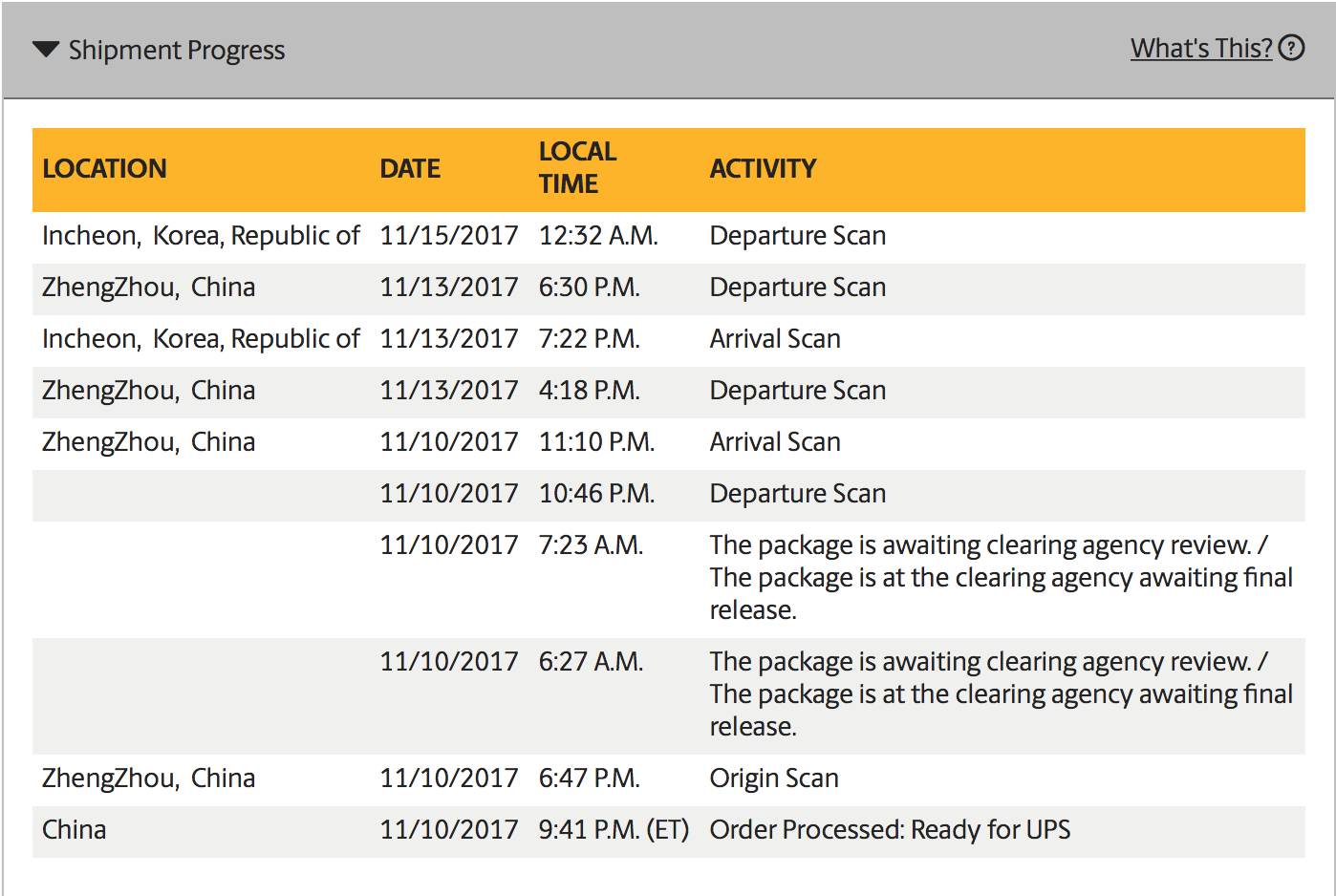Screen dimensions: 1336x896
Task: Click Order Processed: Ready for UPS
Action: [x=890, y=830]
